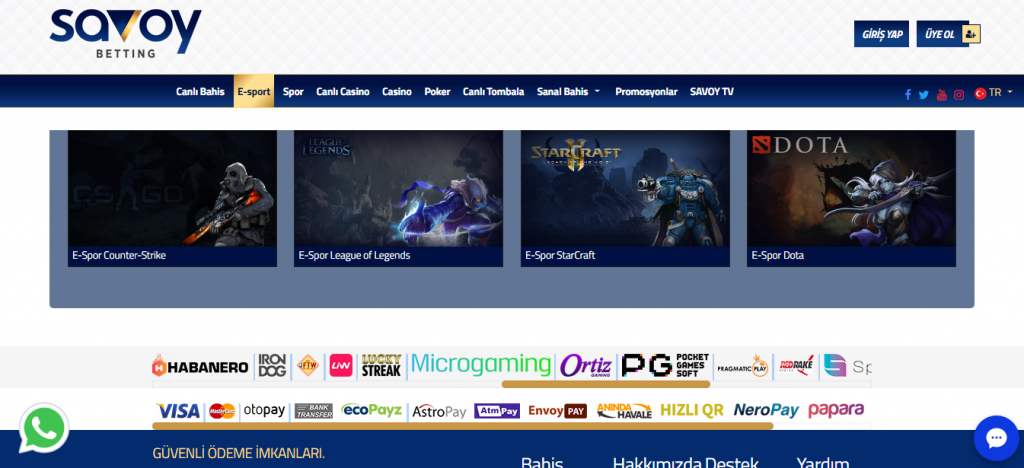This screenshot has width=1024, height=468.
Task: Click the E-Spor StarCraft caption
Action: click(560, 255)
